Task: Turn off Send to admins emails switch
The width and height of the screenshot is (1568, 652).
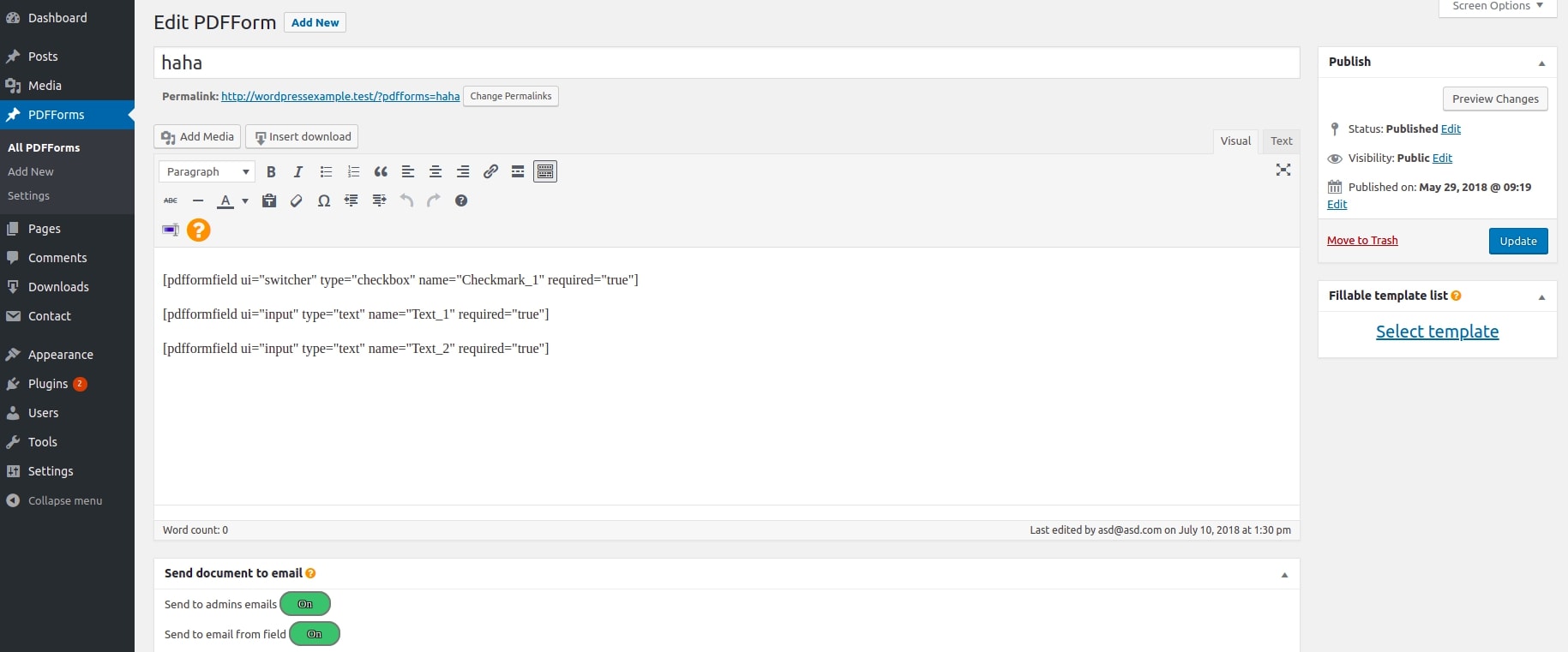Action: (x=305, y=604)
